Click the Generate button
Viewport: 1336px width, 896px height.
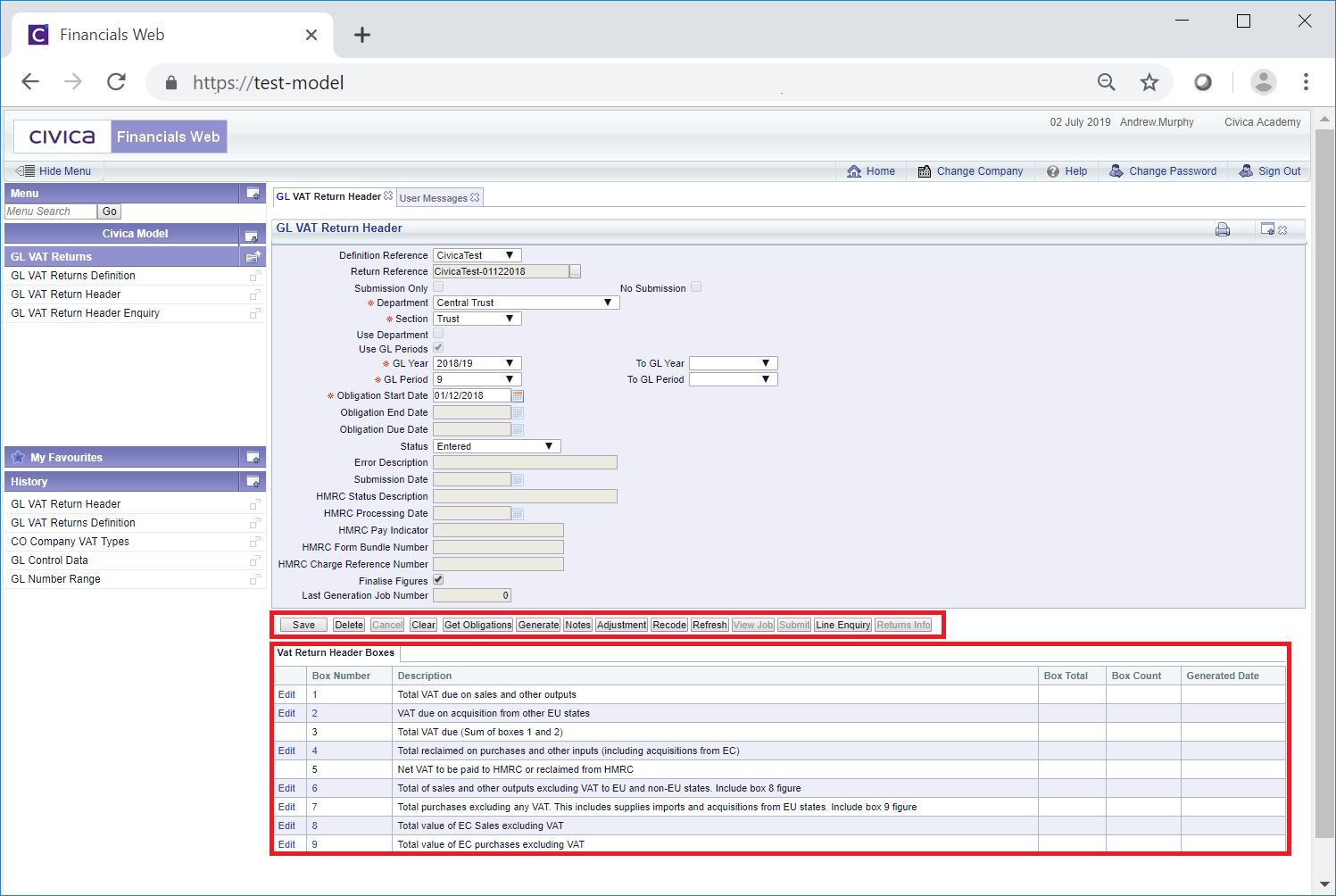click(x=539, y=625)
